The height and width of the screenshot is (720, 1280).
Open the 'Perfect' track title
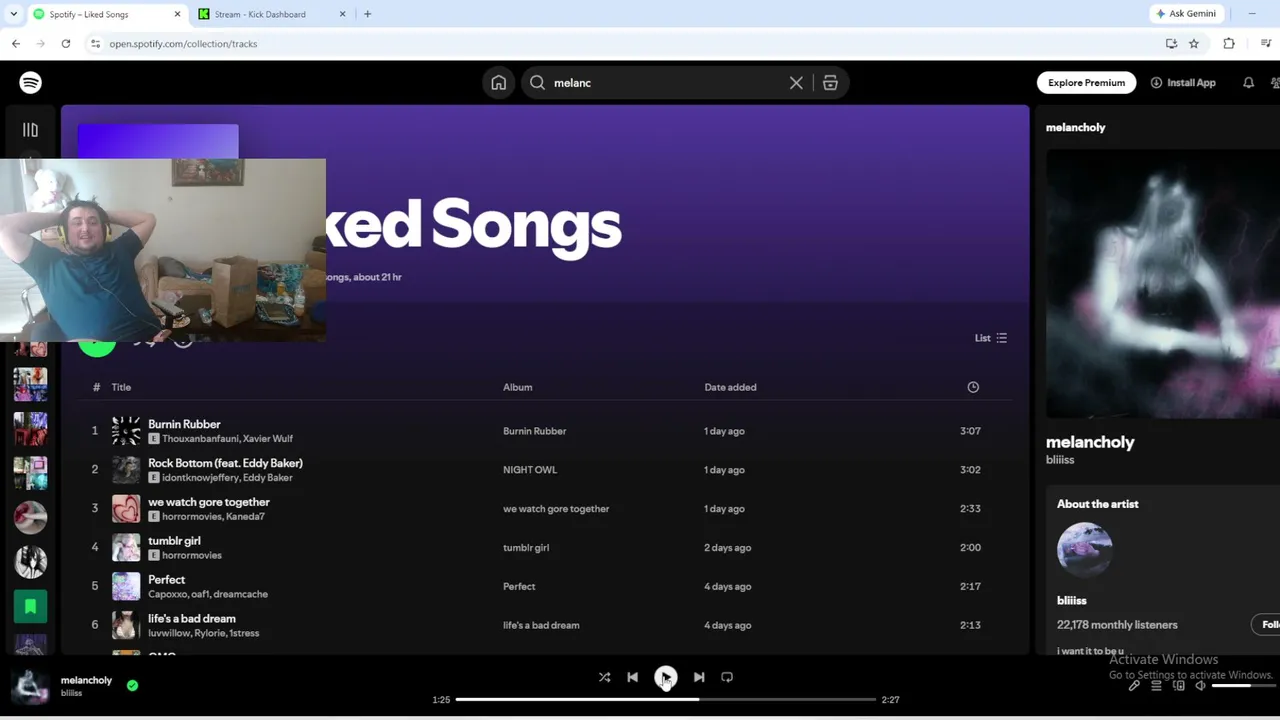tap(166, 580)
